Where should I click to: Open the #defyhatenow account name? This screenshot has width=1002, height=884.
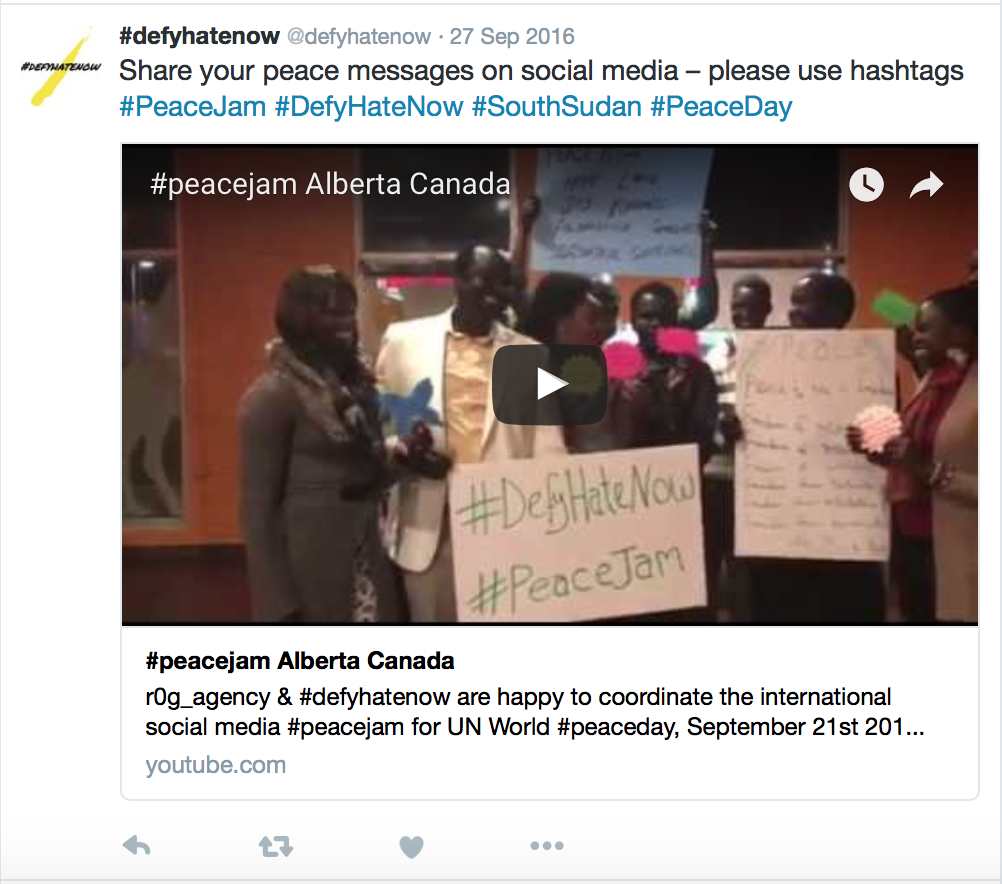pyautogui.click(x=199, y=36)
